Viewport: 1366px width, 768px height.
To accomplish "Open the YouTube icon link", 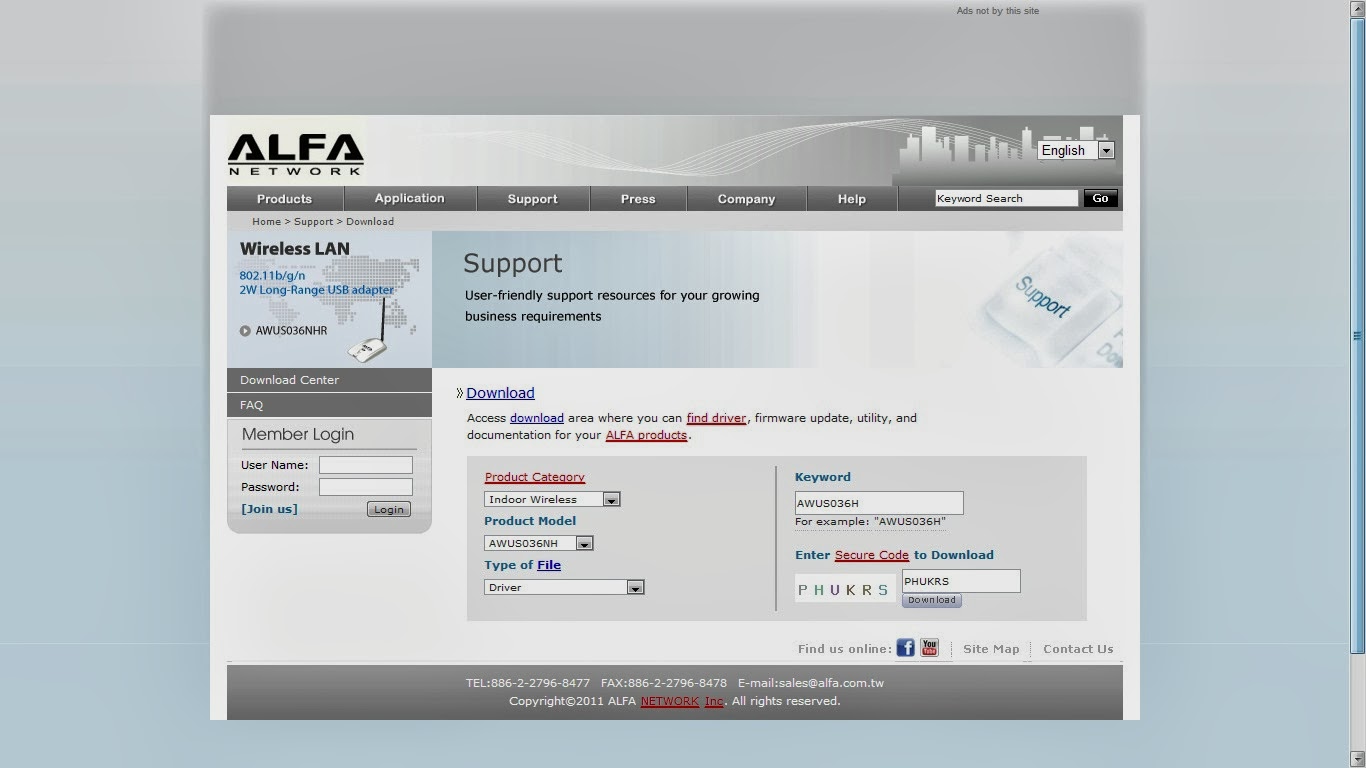I will [x=930, y=648].
